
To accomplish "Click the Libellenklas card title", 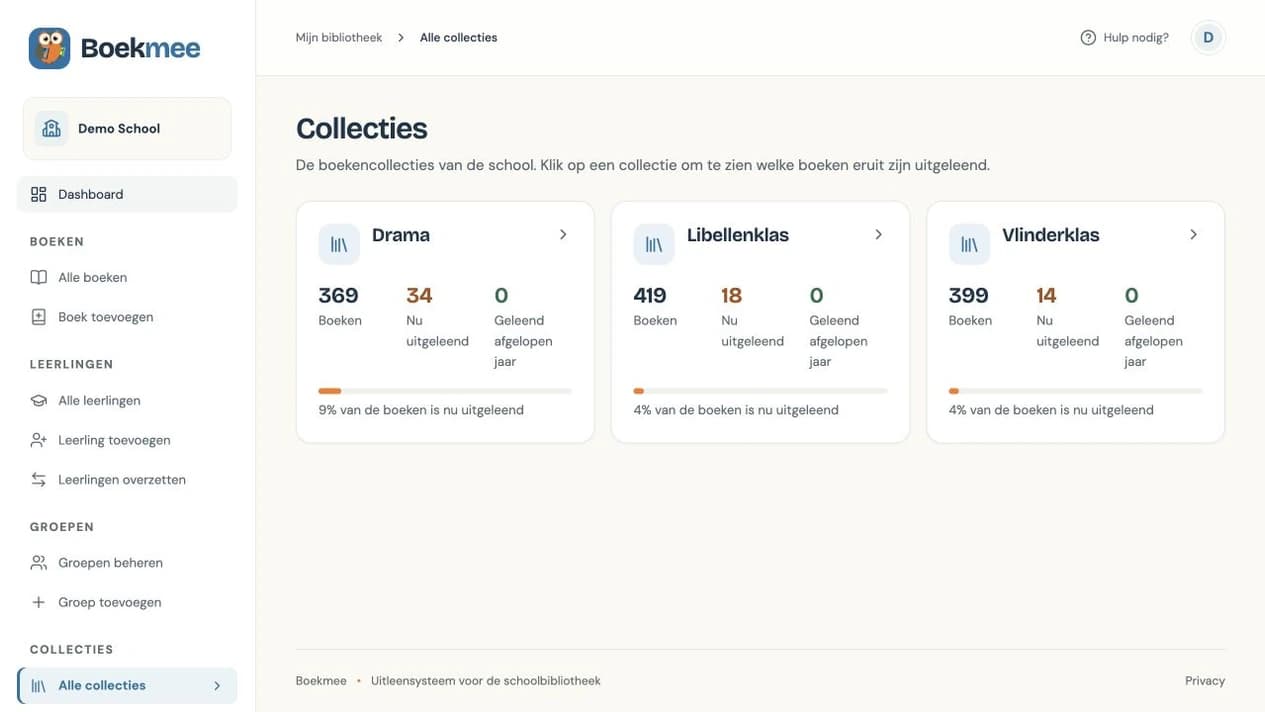I will (x=738, y=235).
